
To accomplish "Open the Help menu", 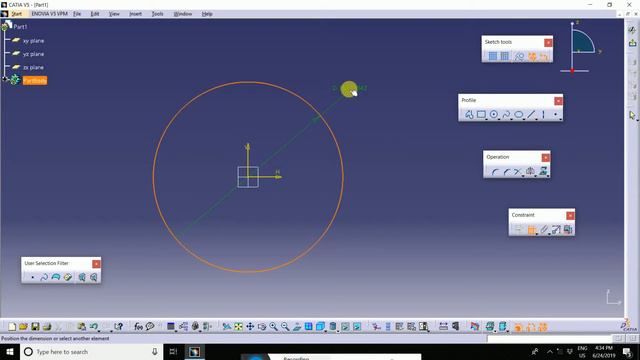I will [207, 14].
